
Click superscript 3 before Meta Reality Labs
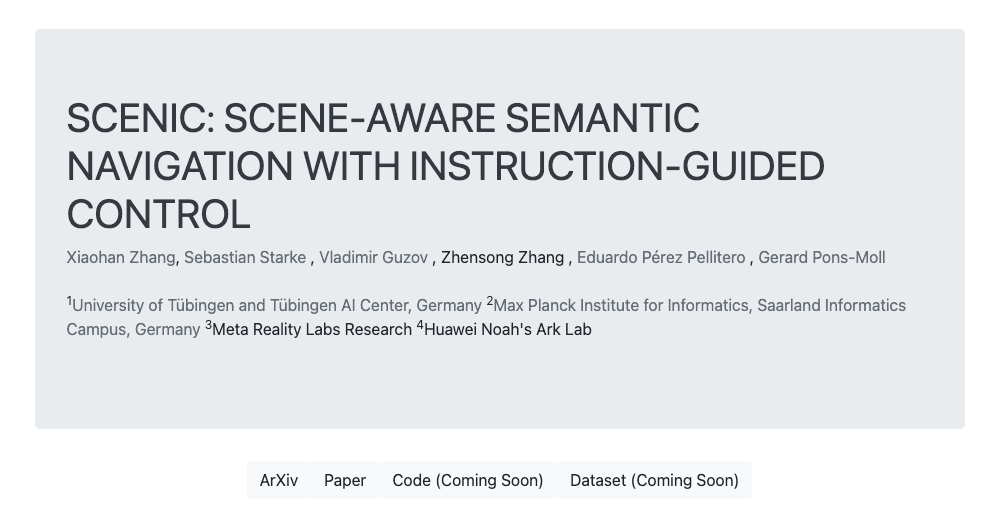[x=209, y=325]
